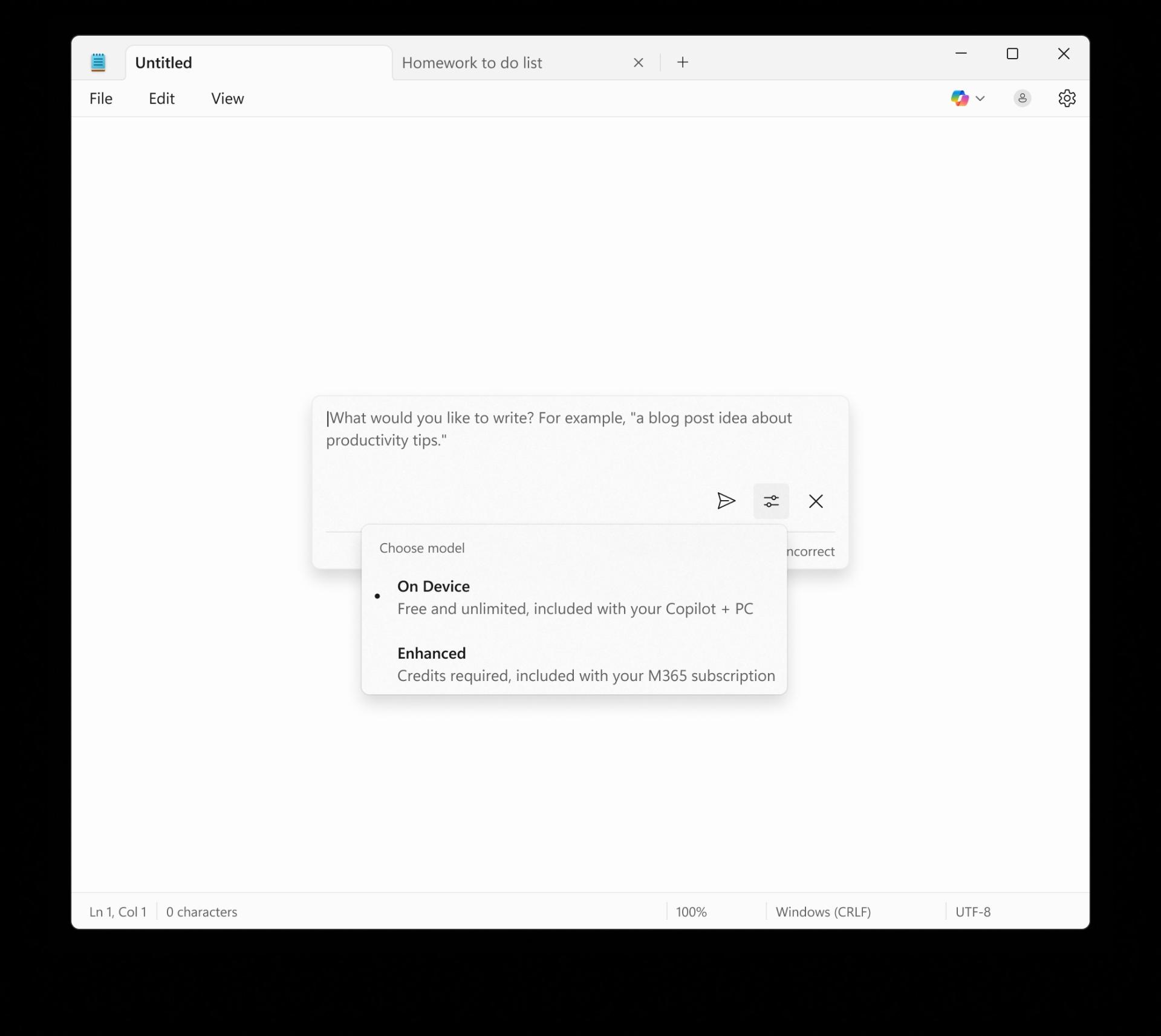Open the 100% zoom level indicator
The height and width of the screenshot is (1036, 1161).
691,911
